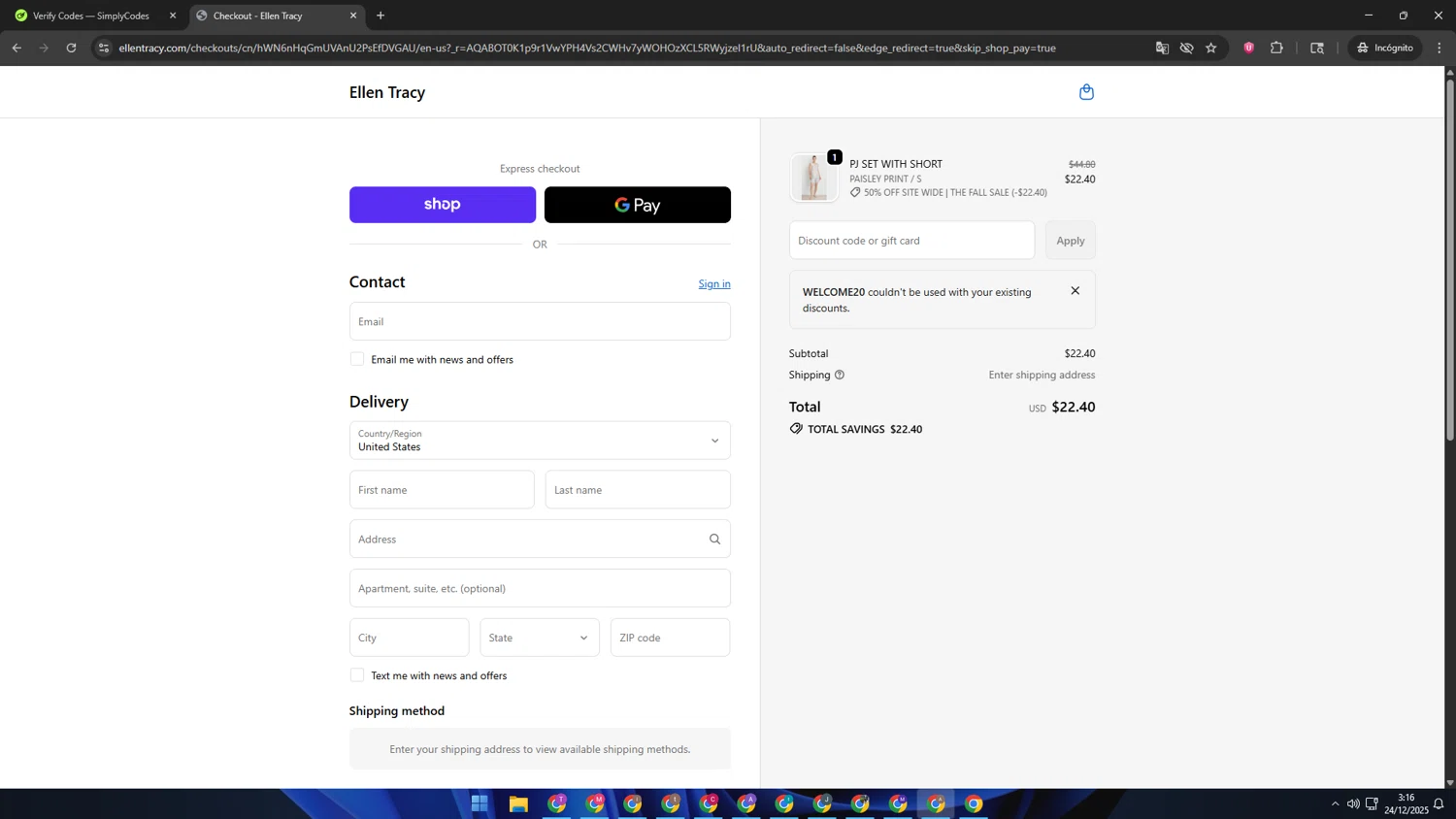Screen dimensions: 1456x819
Task: Focus the Last name field
Action: pyautogui.click(x=638, y=490)
